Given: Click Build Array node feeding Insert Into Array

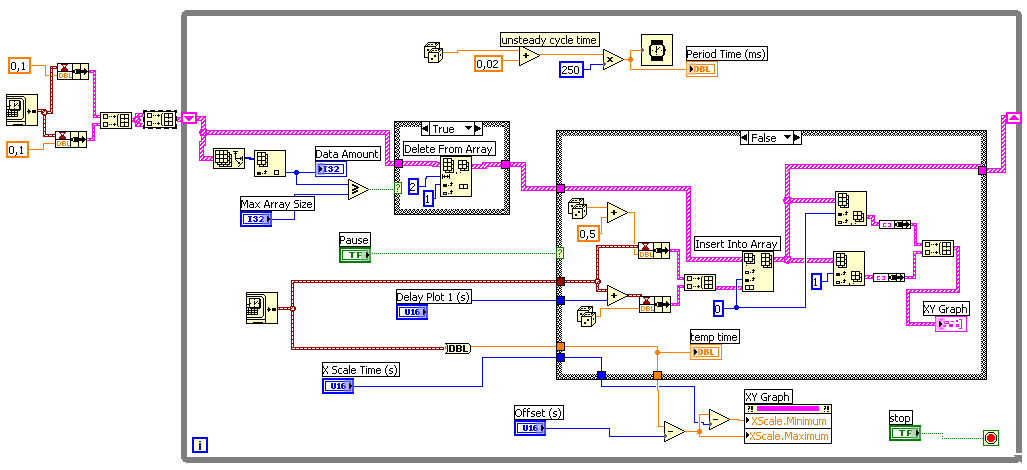Looking at the screenshot, I should click(x=700, y=282).
